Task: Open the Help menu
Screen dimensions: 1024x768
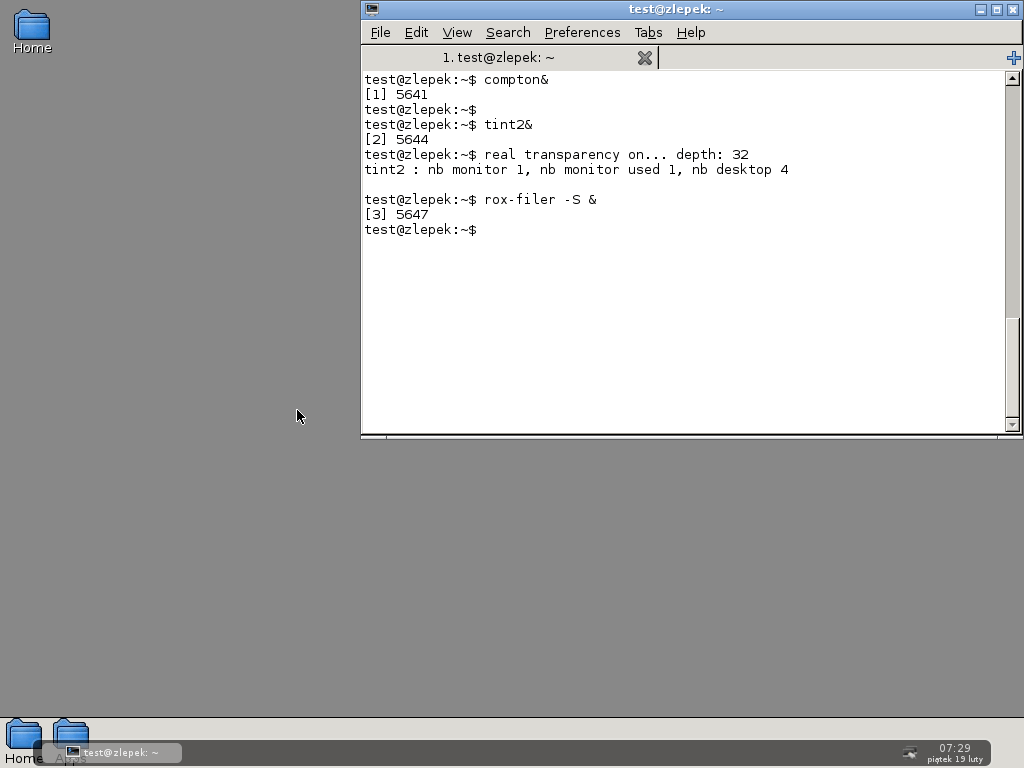Action: 691,33
